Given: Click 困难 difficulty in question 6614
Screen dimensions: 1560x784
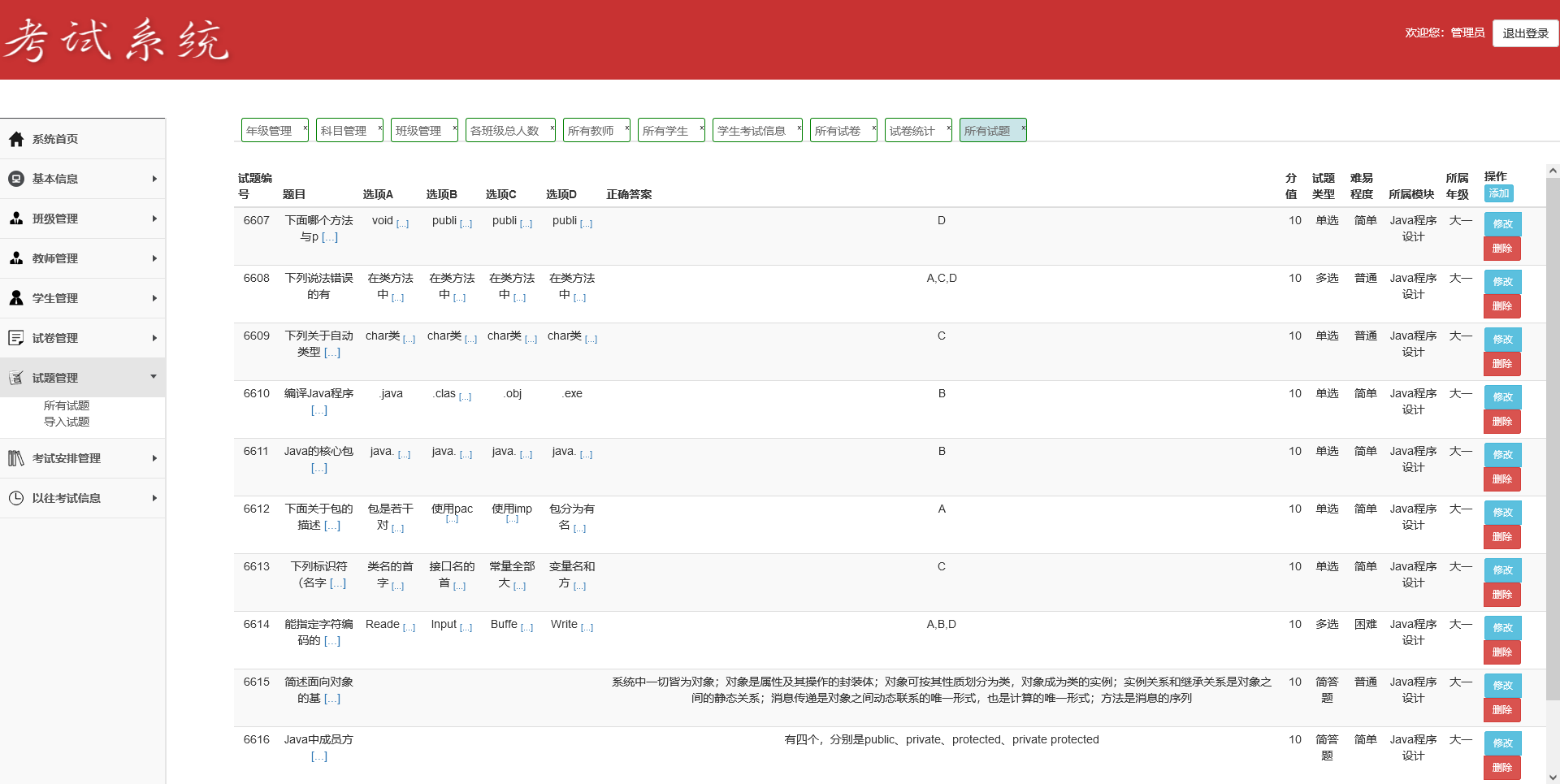Looking at the screenshot, I should tap(1366, 624).
